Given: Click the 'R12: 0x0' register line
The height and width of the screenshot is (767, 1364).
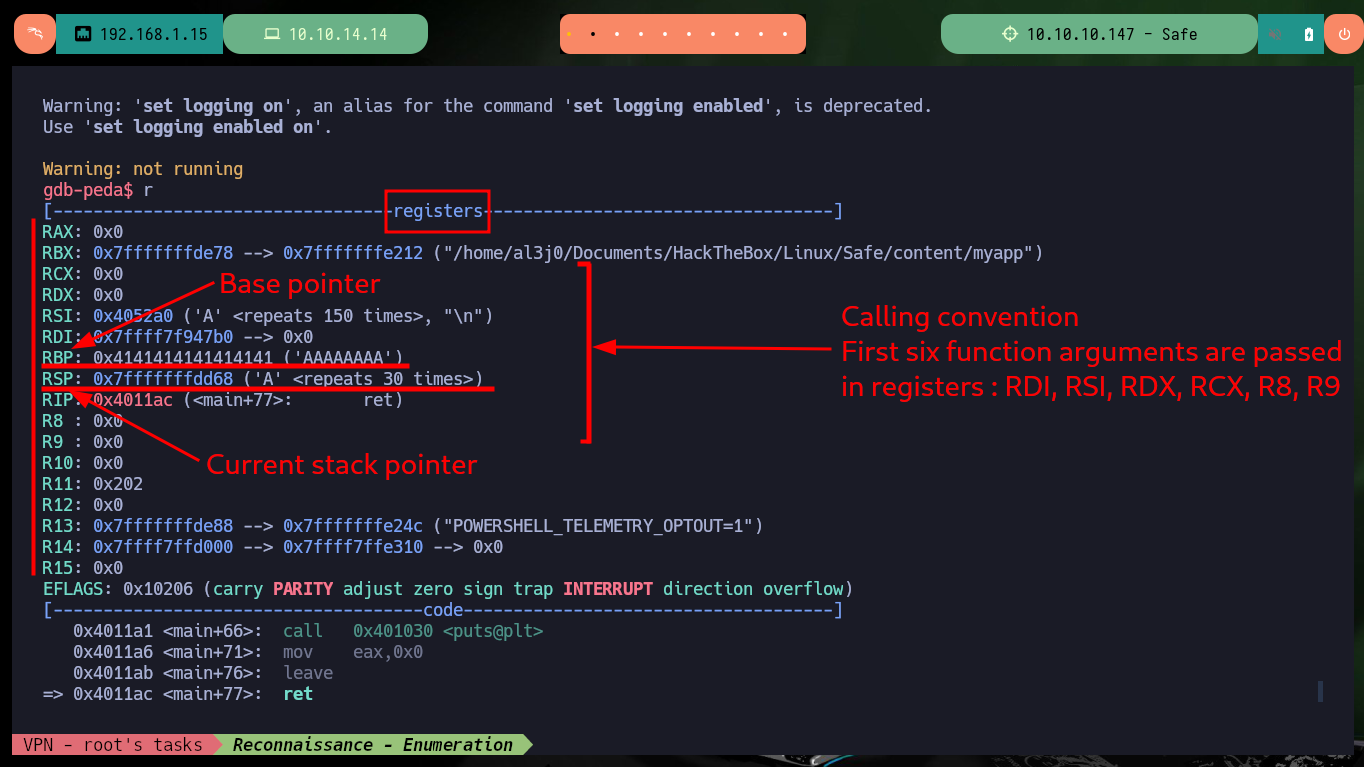Looking at the screenshot, I should [x=83, y=505].
